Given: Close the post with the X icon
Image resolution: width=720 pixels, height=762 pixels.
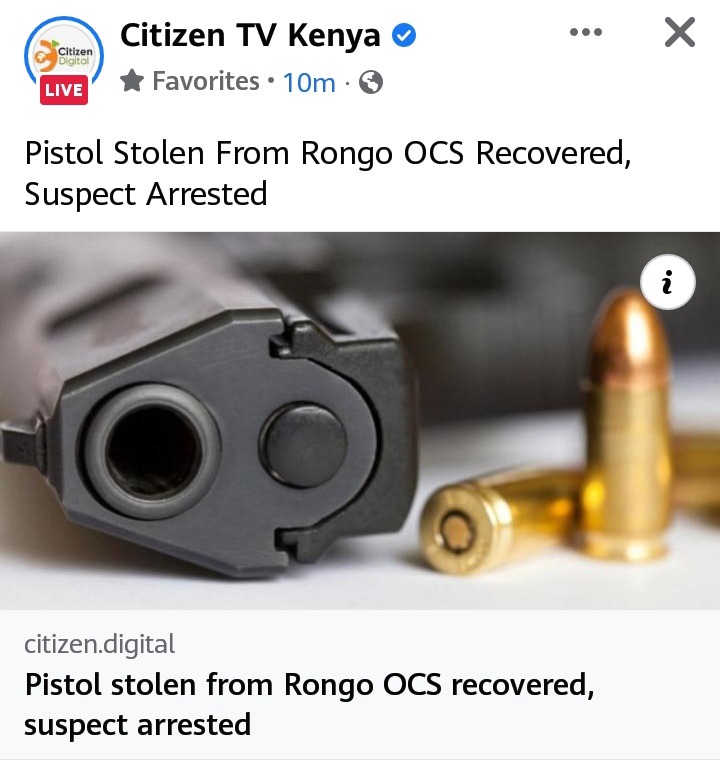Looking at the screenshot, I should [680, 32].
